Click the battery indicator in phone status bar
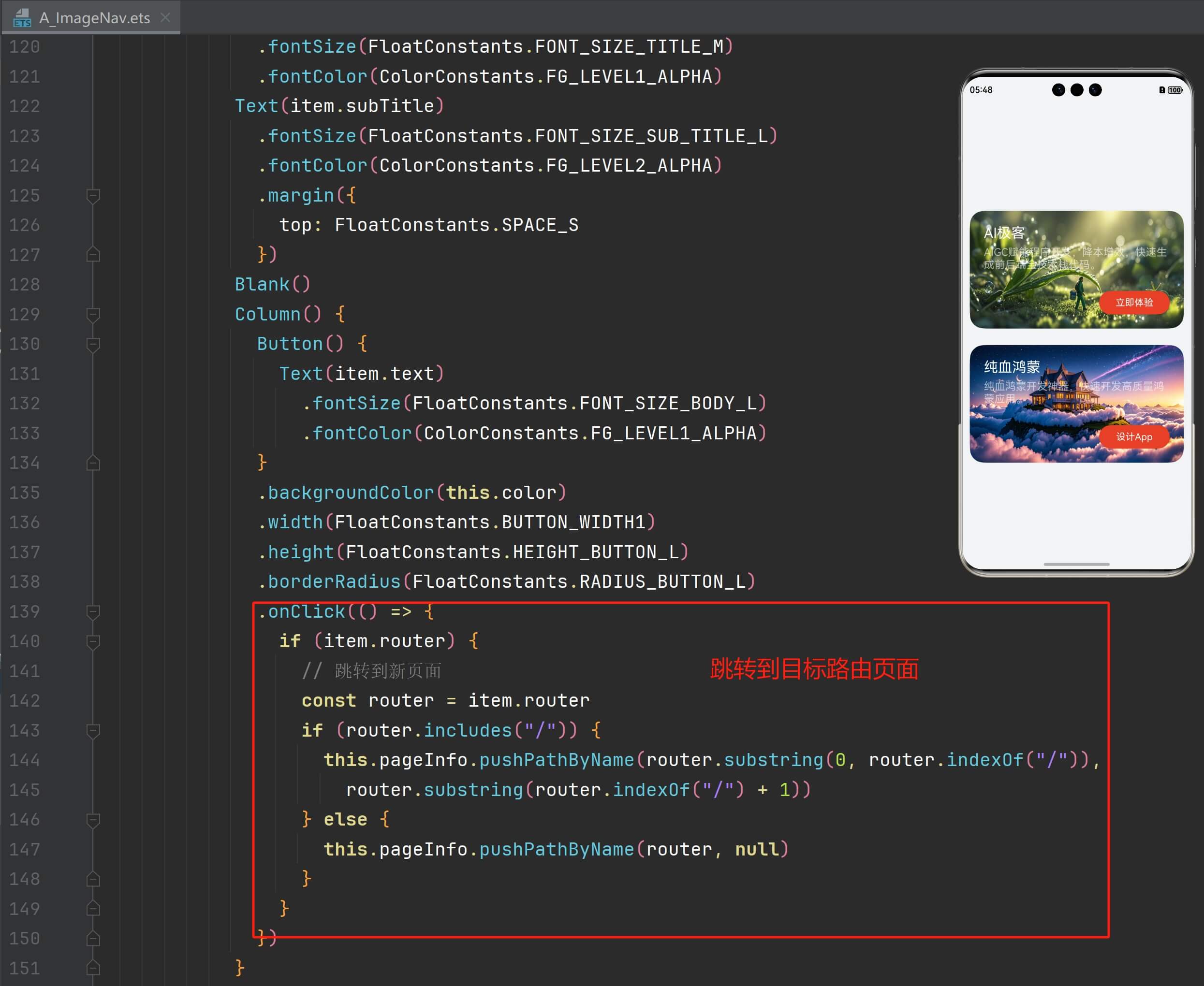 tap(1175, 90)
